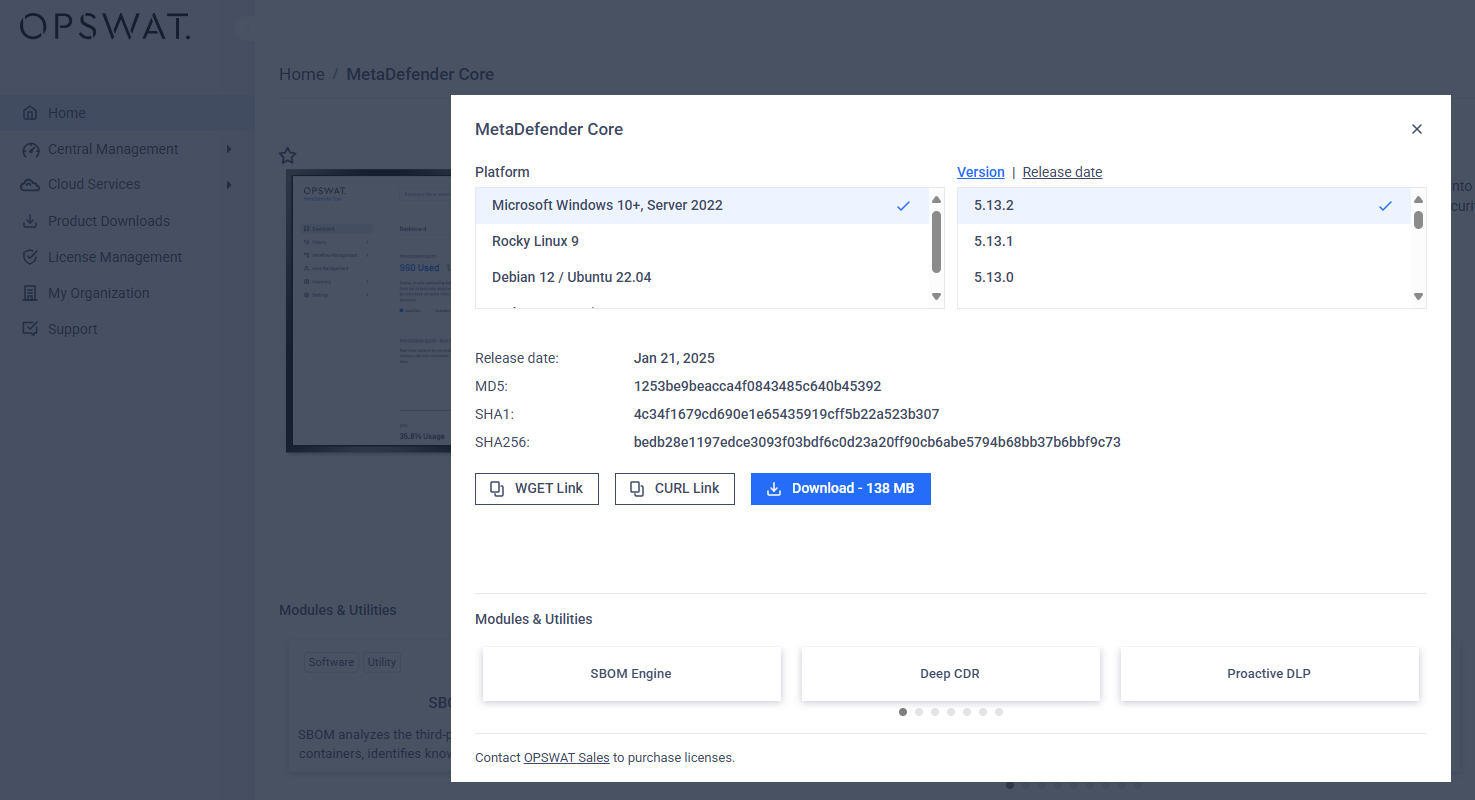
Task: Click platform list scroll down arrow
Action: 937,296
